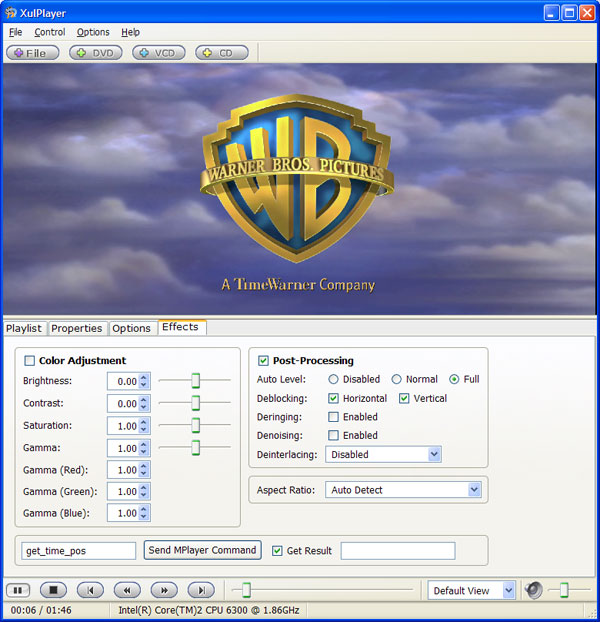Increase Brightness with up spinner arrow
This screenshot has width=600, height=622.
[x=144, y=377]
